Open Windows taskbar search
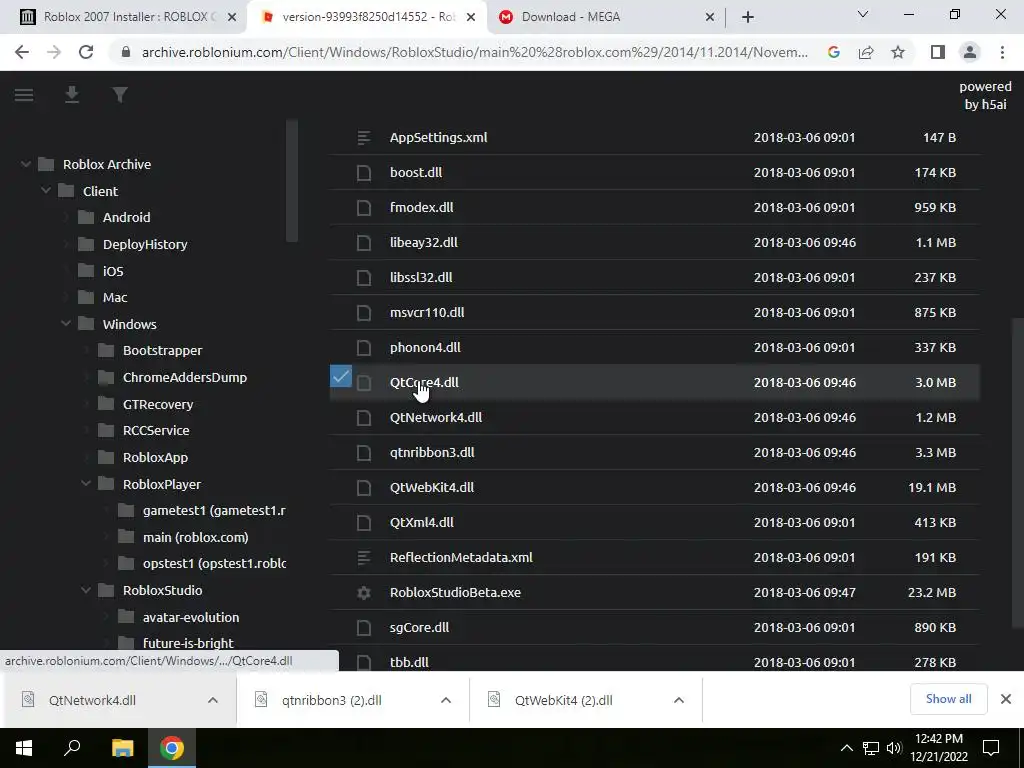Image resolution: width=1024 pixels, height=768 pixels. pos(72,748)
